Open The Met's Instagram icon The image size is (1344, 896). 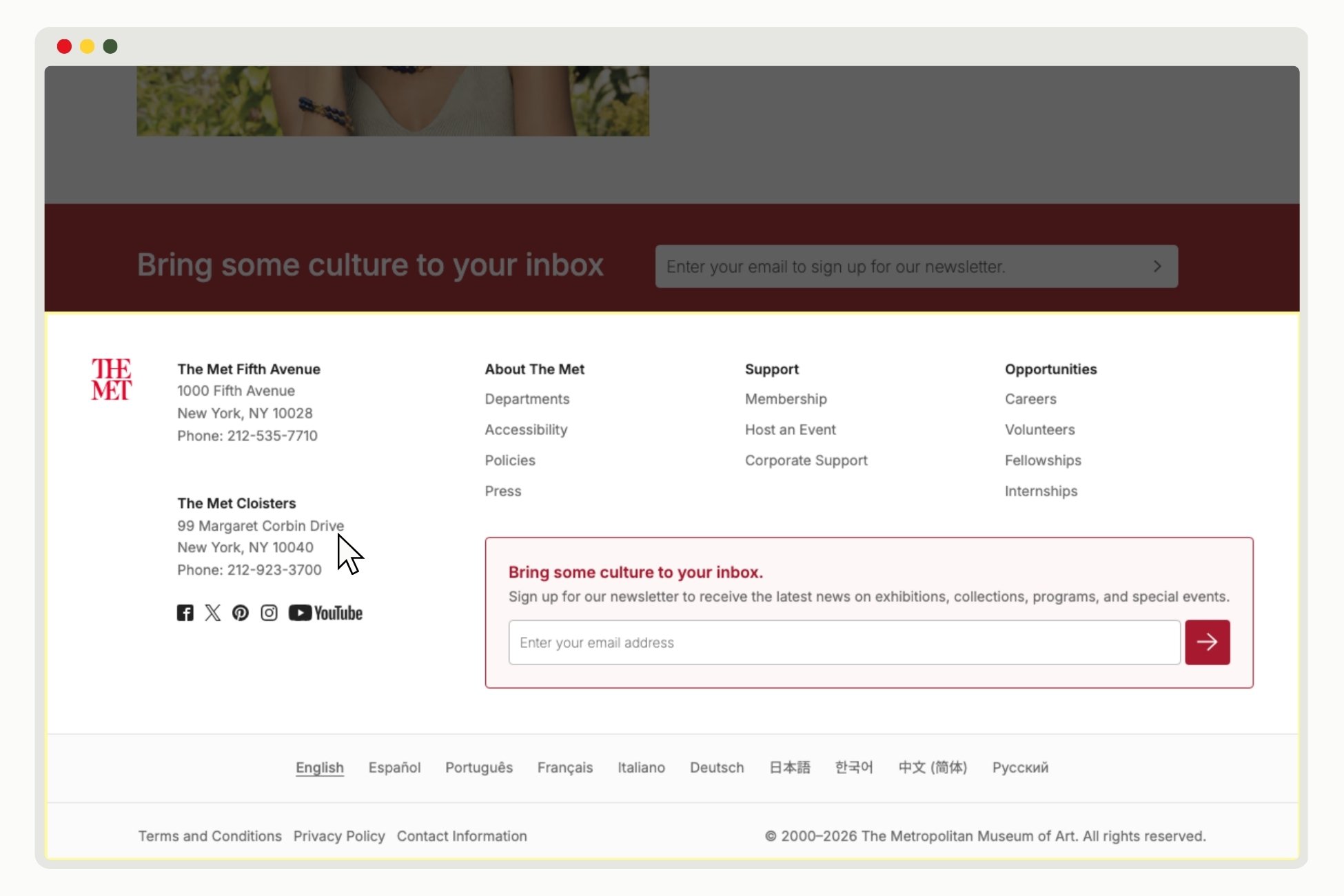click(x=269, y=613)
